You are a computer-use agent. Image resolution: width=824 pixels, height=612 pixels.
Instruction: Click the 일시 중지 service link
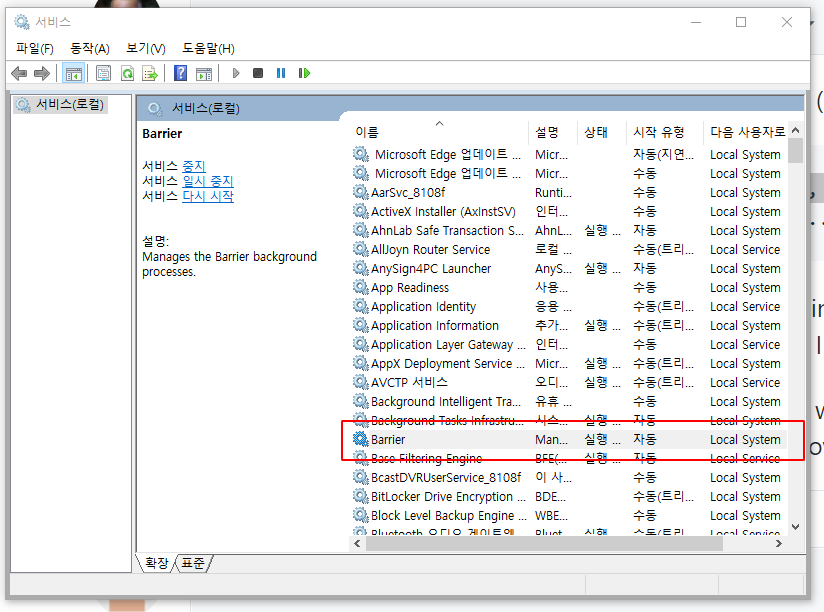[208, 181]
